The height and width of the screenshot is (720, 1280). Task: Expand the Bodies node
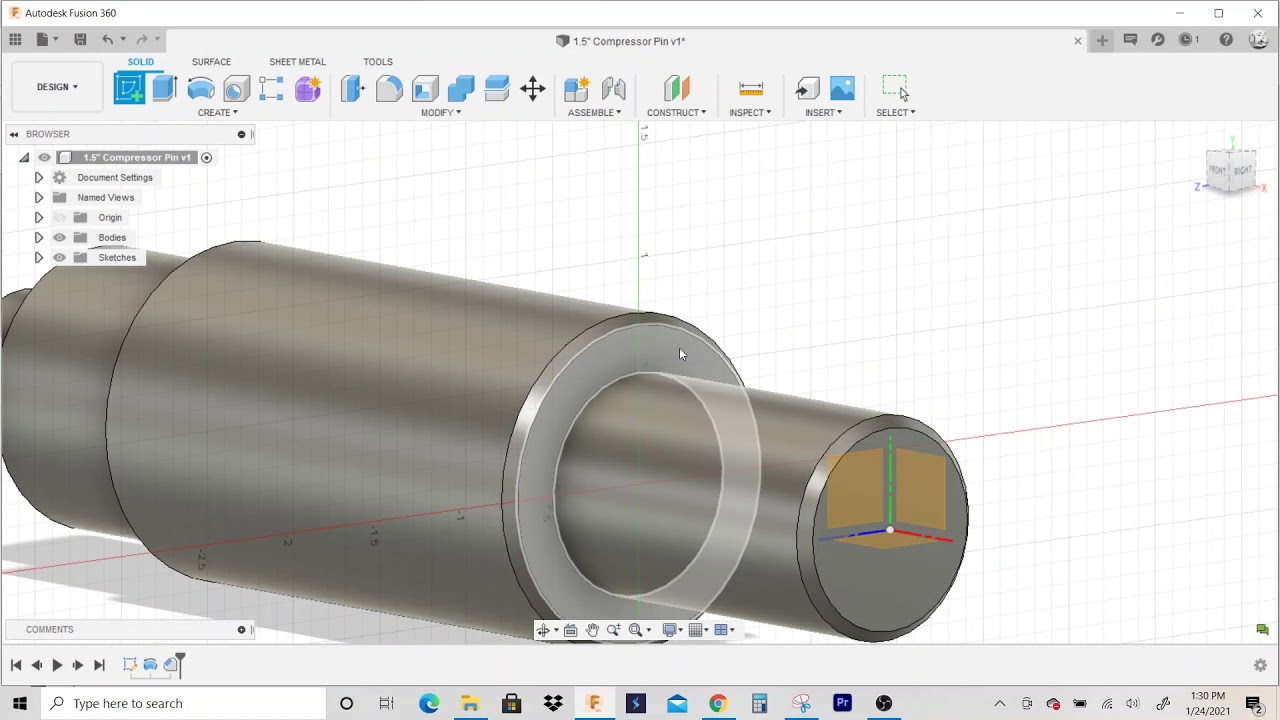pos(38,237)
